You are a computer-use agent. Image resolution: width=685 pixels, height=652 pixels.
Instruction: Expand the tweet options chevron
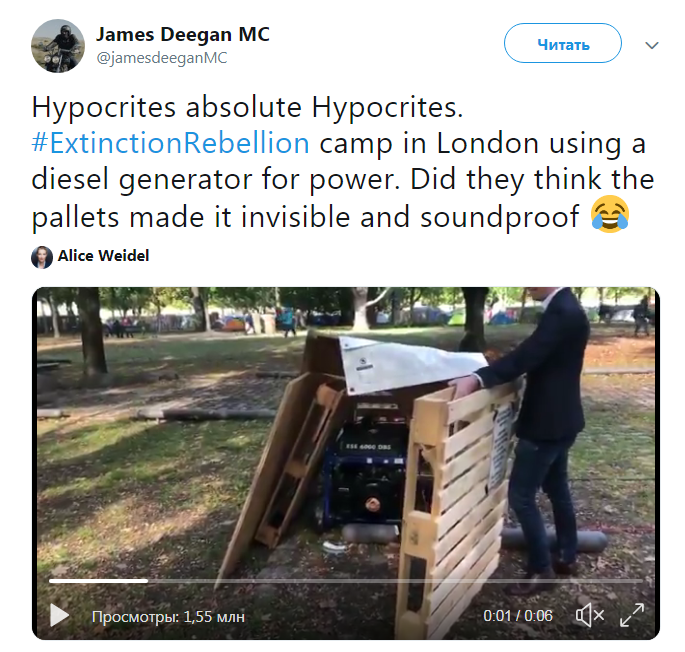point(652,45)
